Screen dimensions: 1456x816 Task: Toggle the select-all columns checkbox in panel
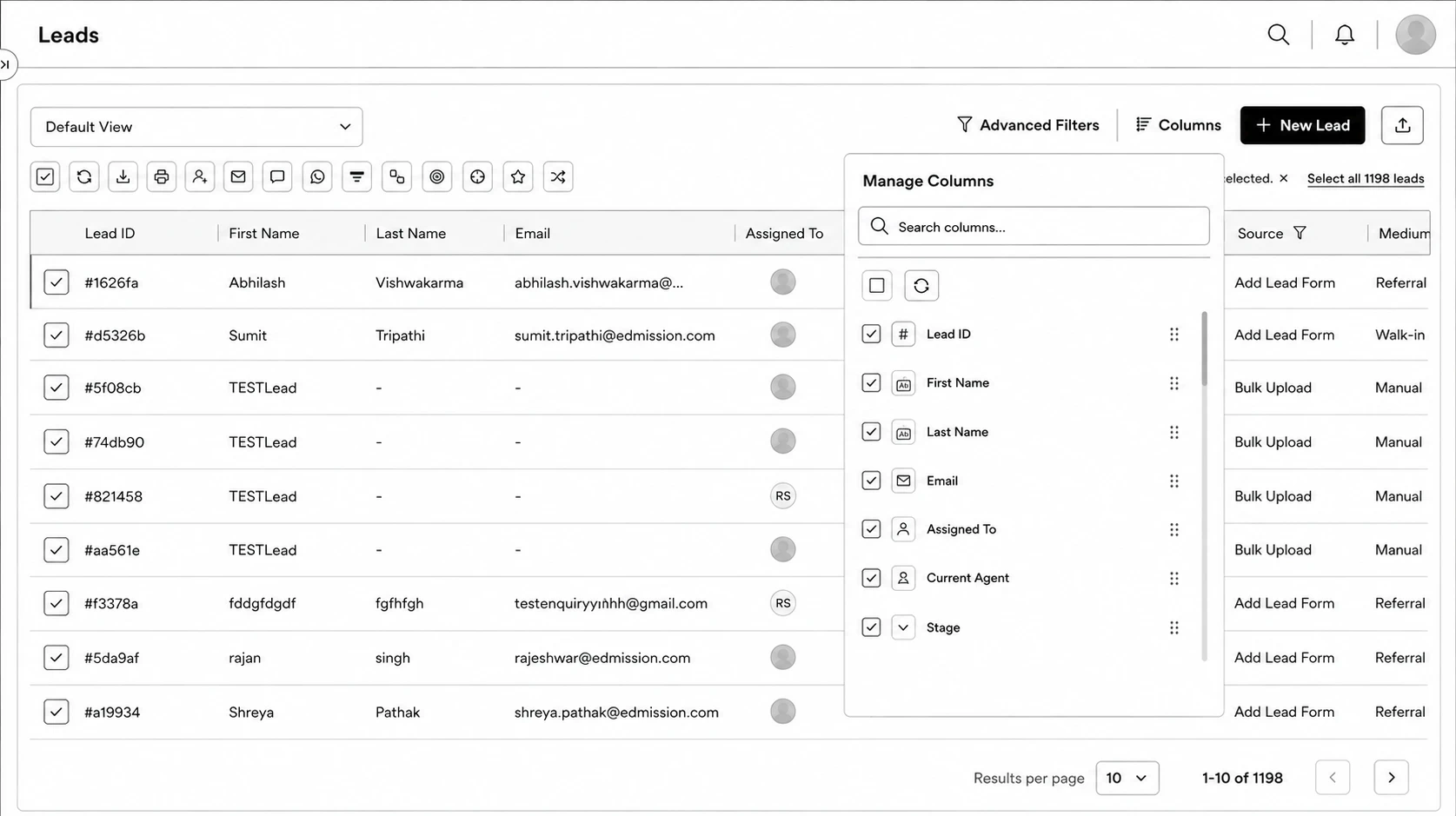[x=877, y=285]
